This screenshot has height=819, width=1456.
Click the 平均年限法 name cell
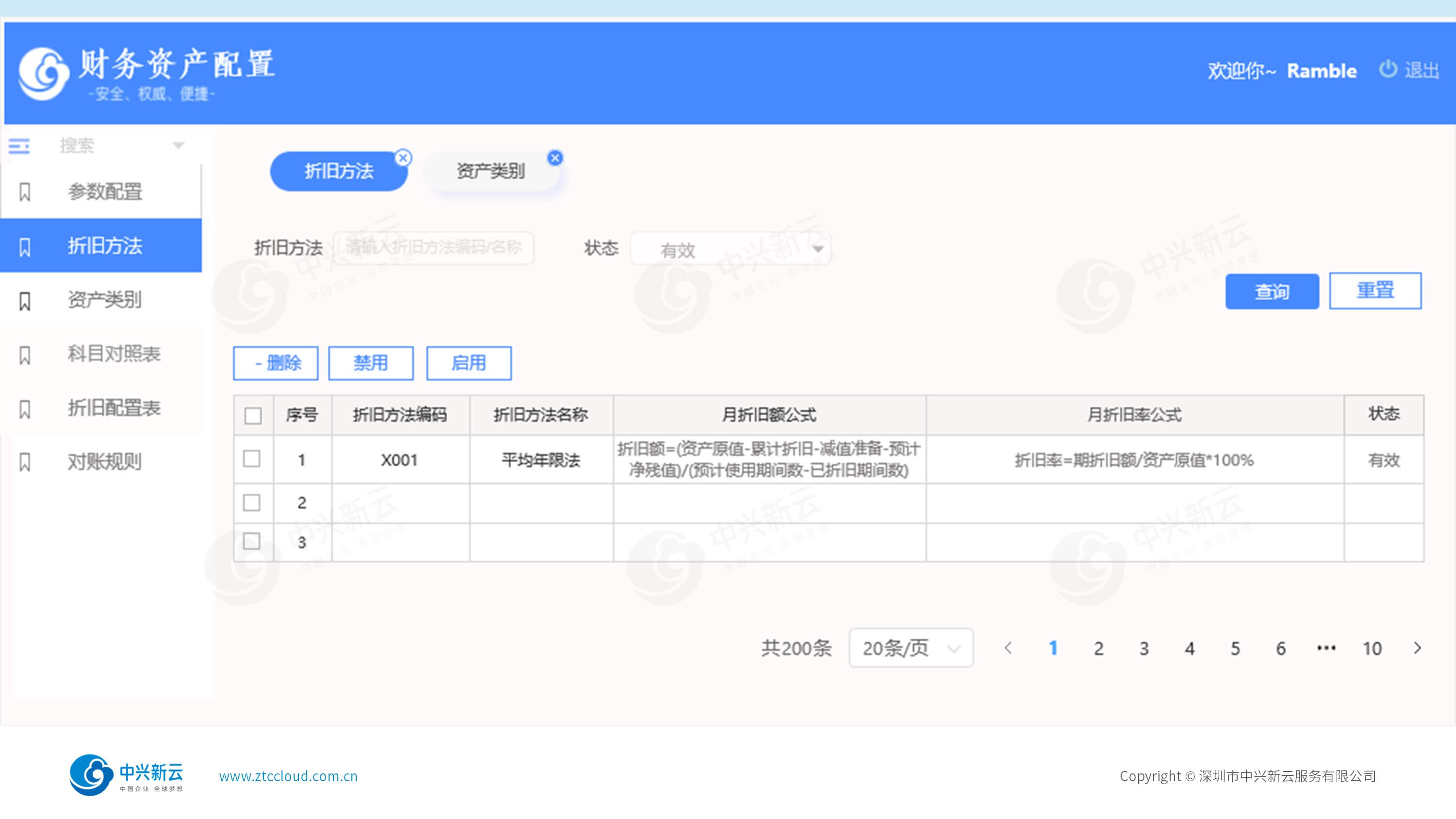click(x=541, y=460)
